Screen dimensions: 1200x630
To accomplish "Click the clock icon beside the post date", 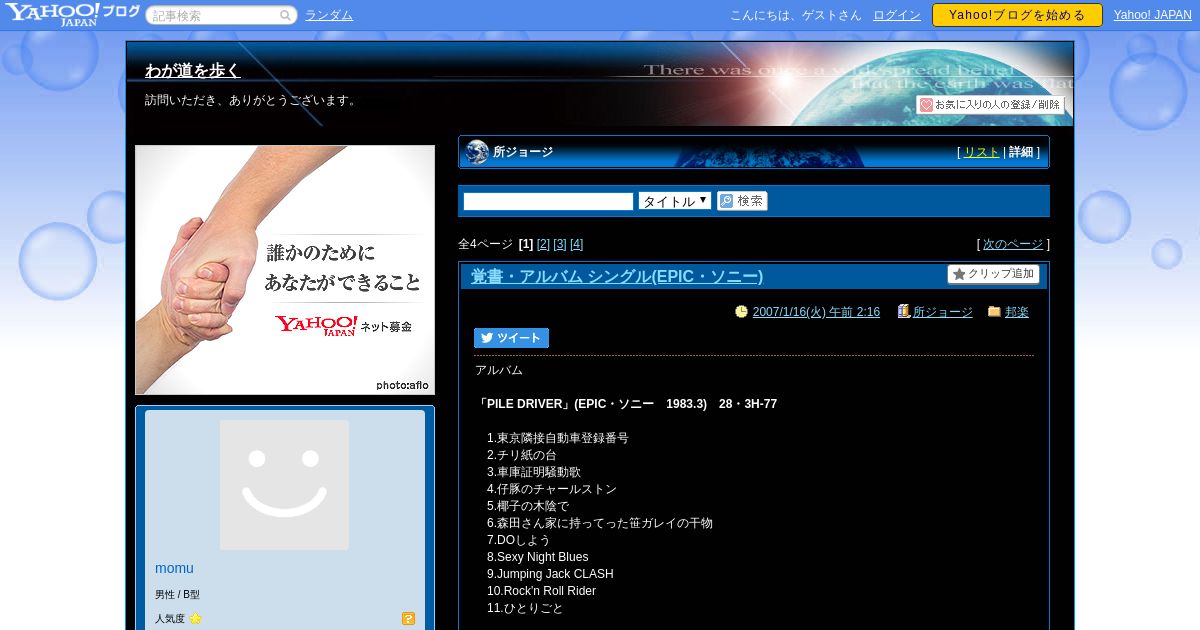I will [x=741, y=312].
